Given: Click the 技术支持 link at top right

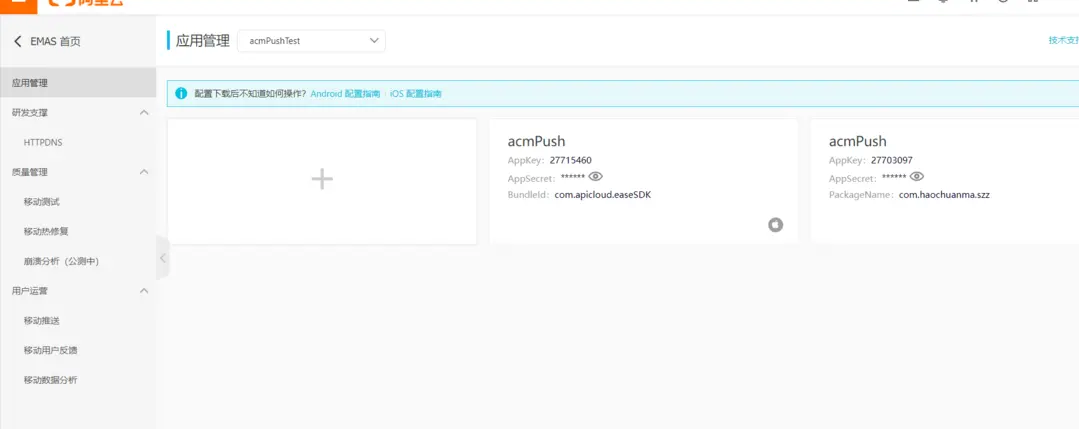Looking at the screenshot, I should click(1064, 40).
